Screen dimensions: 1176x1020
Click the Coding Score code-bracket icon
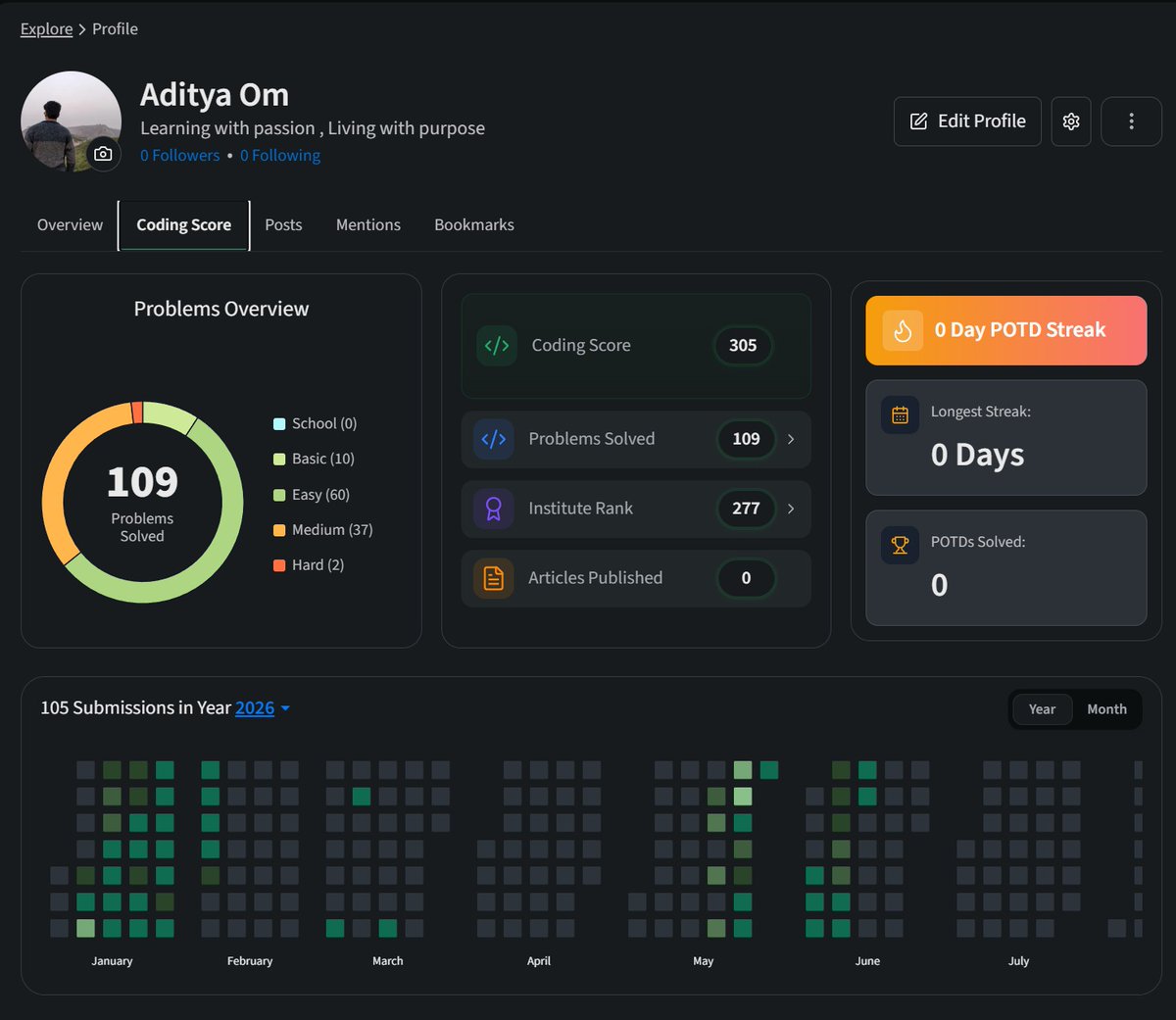point(497,345)
